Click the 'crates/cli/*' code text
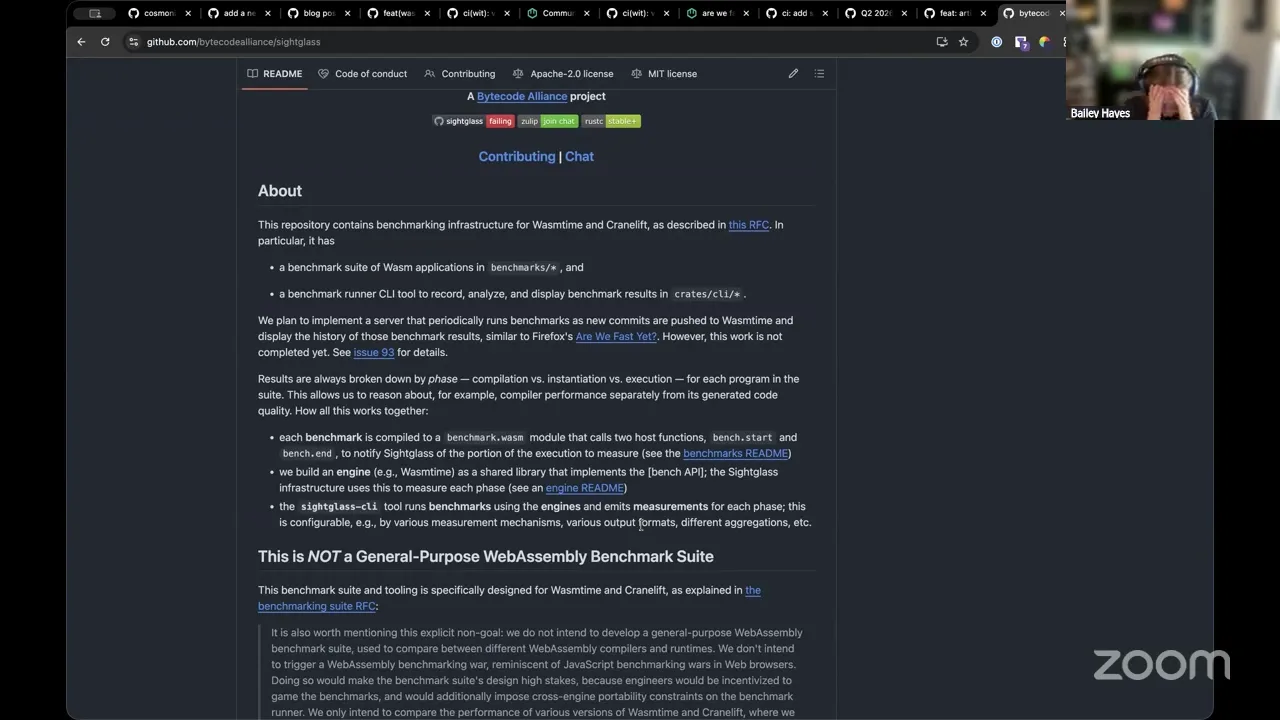Image resolution: width=1280 pixels, height=720 pixels. coord(707,295)
